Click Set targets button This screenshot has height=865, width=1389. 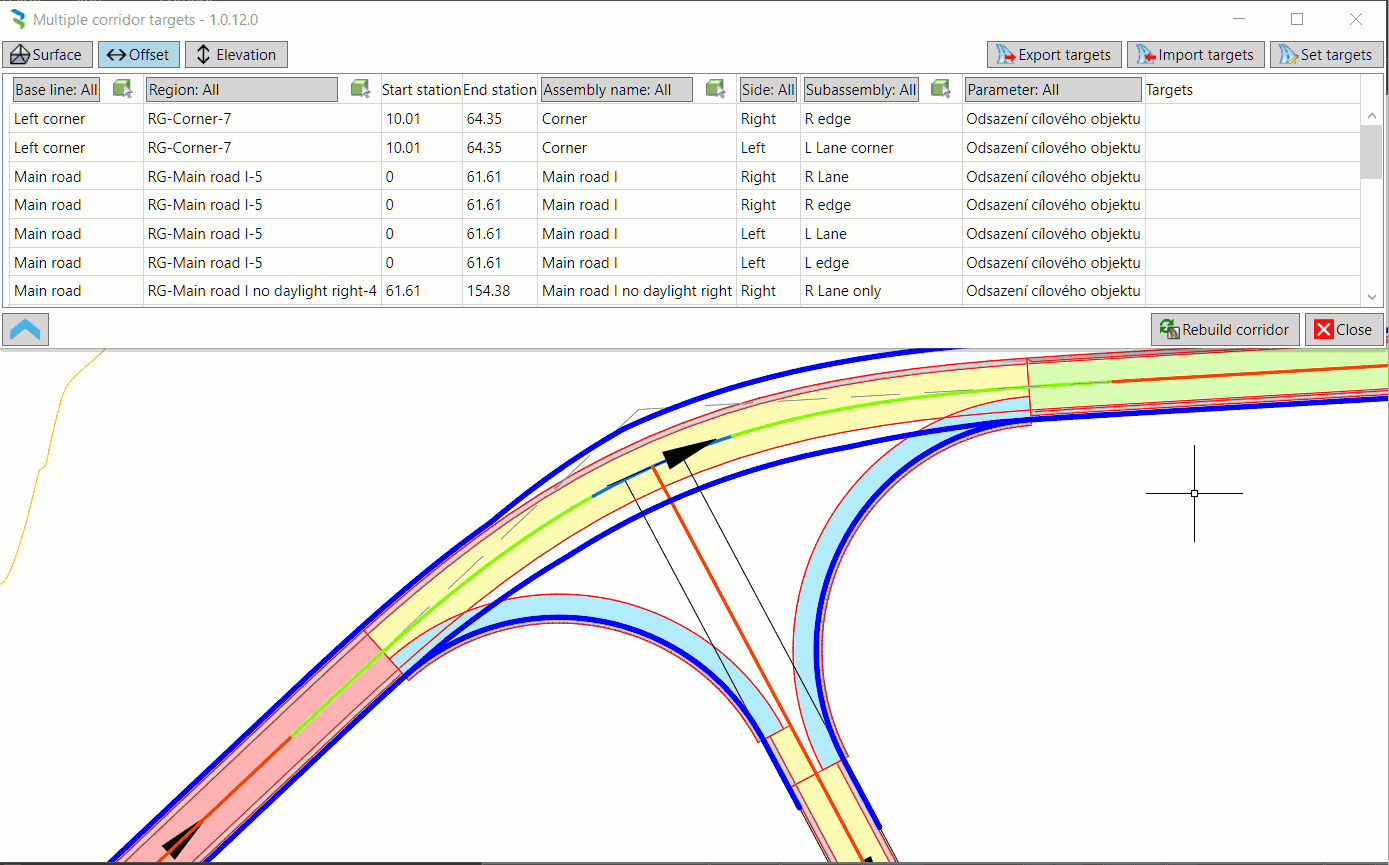1326,55
